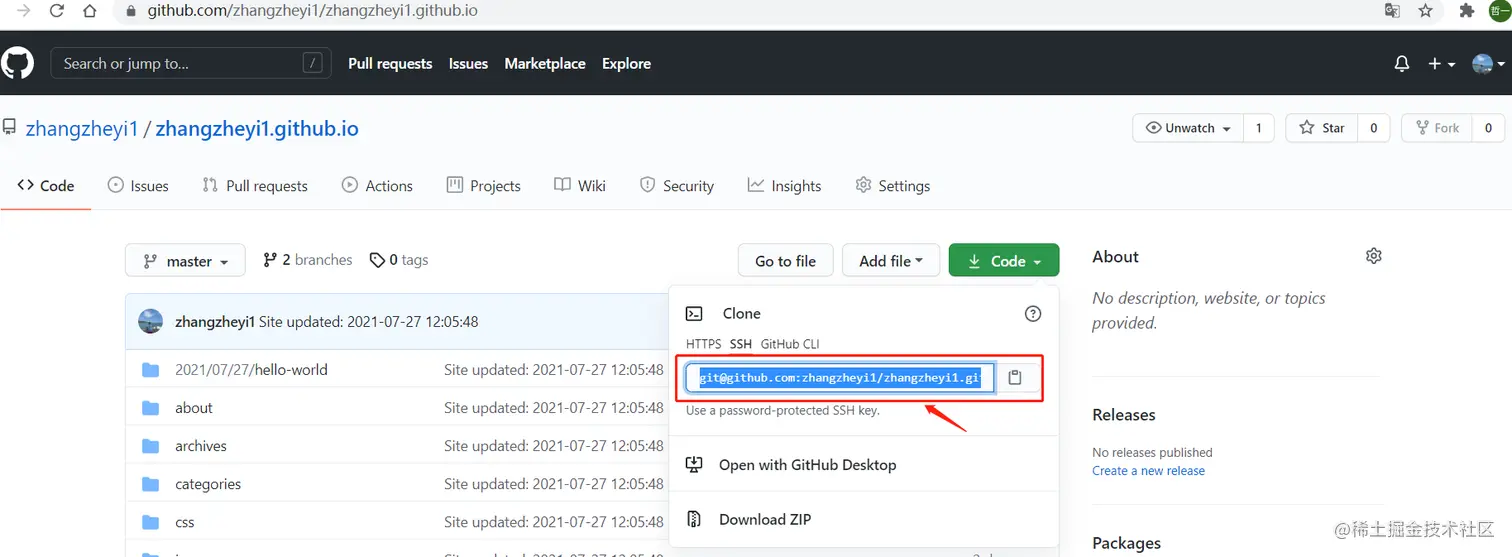Click the browser home icon
The width and height of the screenshot is (1512, 557).
90,11
